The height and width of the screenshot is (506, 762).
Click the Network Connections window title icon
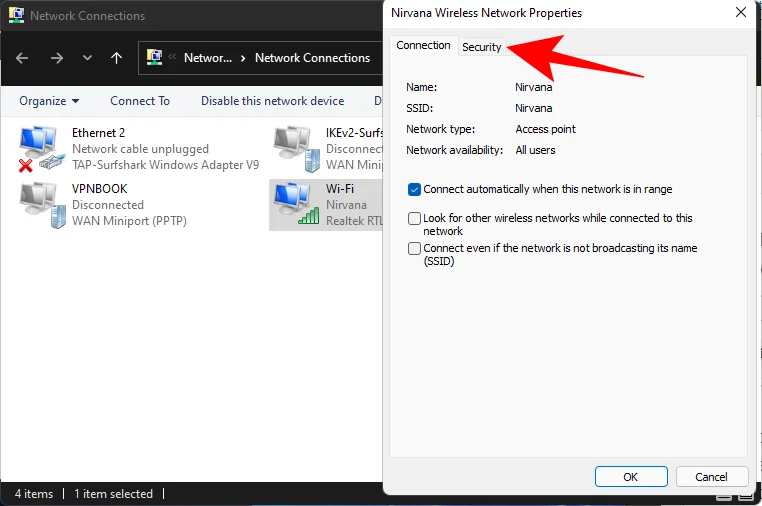tap(16, 16)
